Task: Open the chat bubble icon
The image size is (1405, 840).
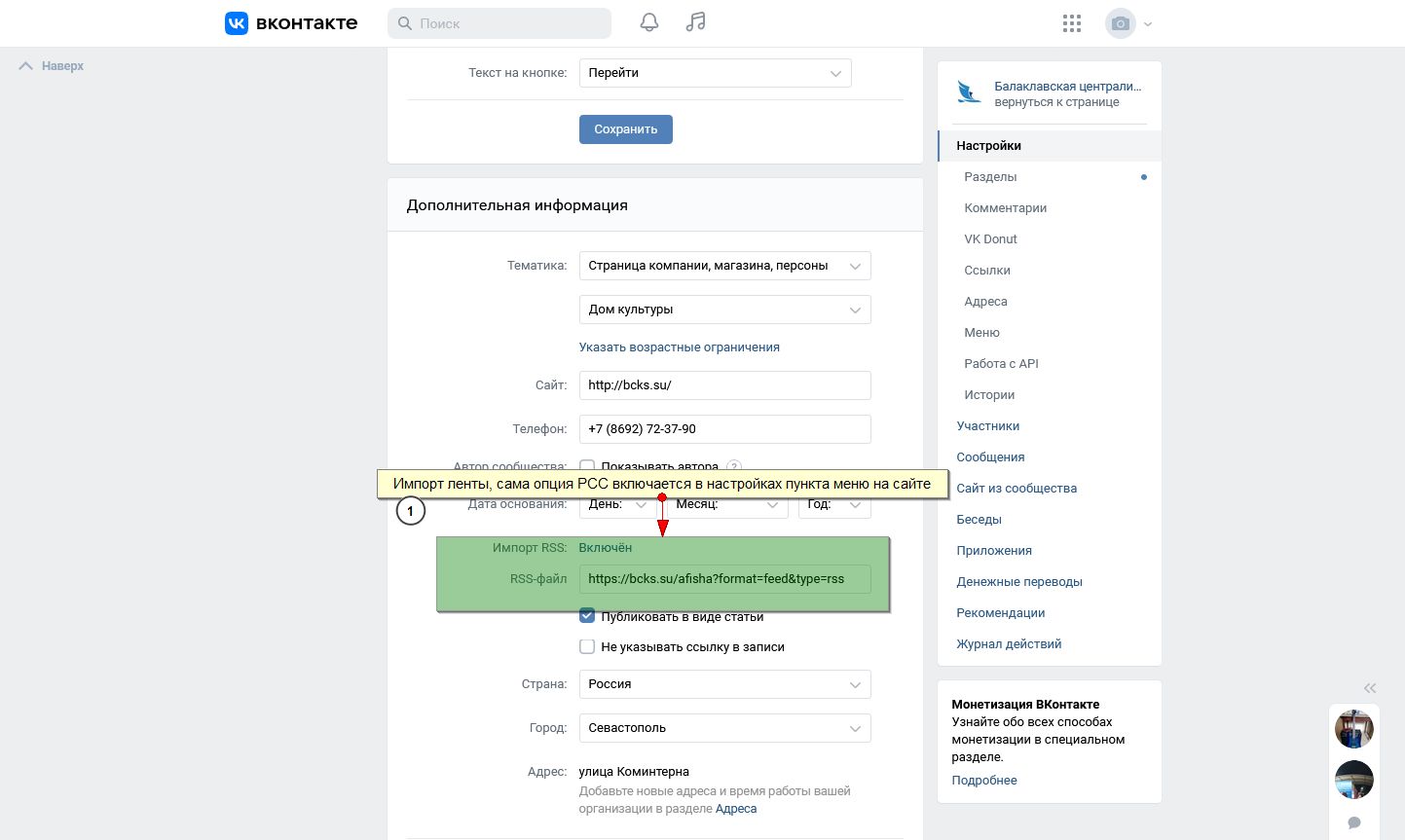Action: [1353, 822]
